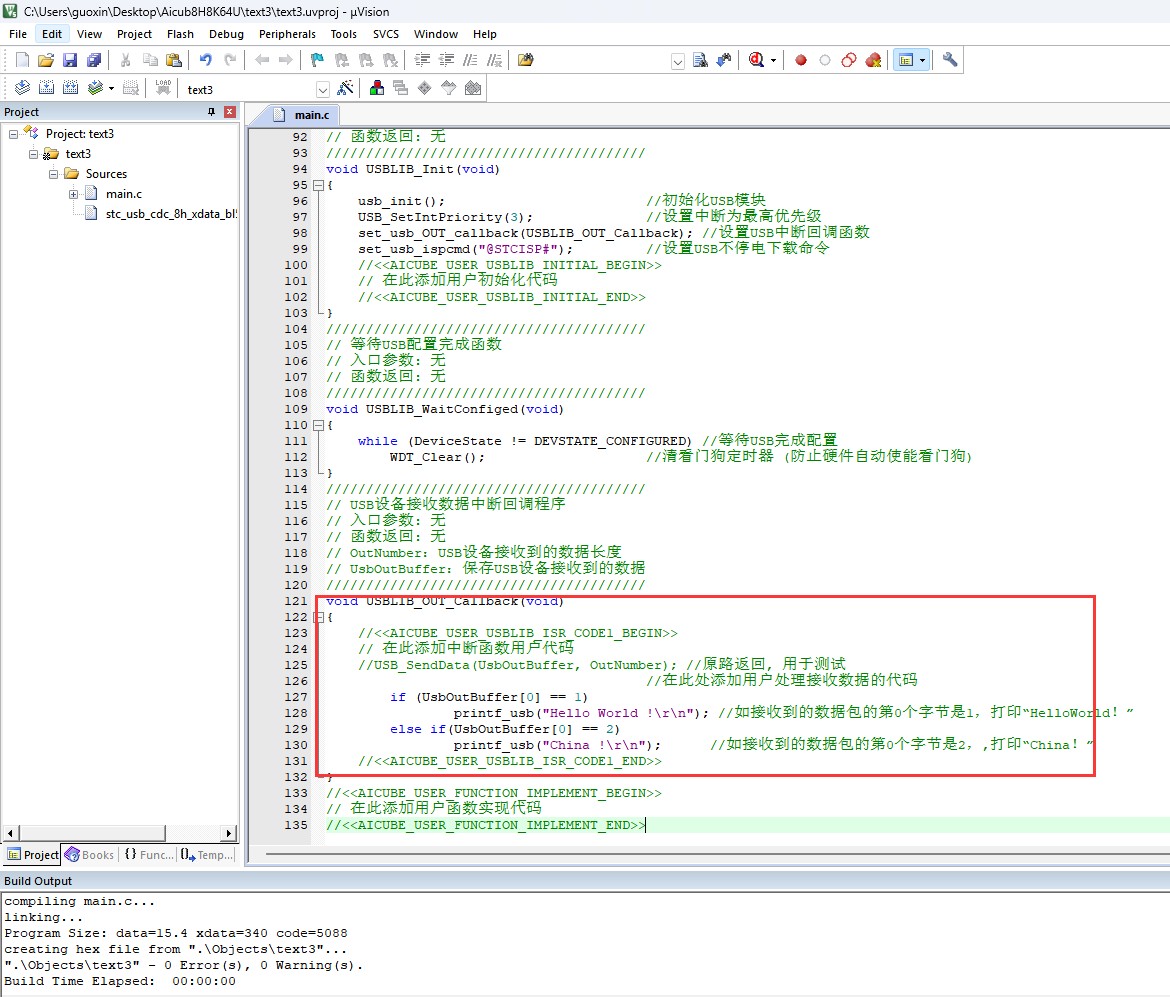Select the Sources group in the project tree
Image resolution: width=1170 pixels, height=997 pixels.
[106, 175]
